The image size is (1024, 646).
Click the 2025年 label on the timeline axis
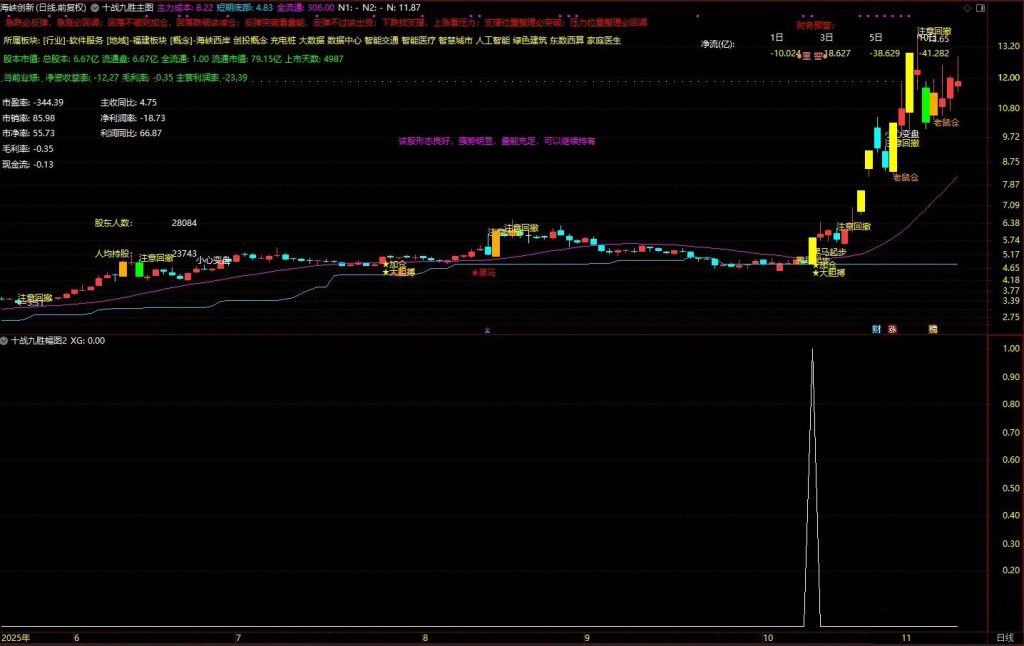coord(17,637)
